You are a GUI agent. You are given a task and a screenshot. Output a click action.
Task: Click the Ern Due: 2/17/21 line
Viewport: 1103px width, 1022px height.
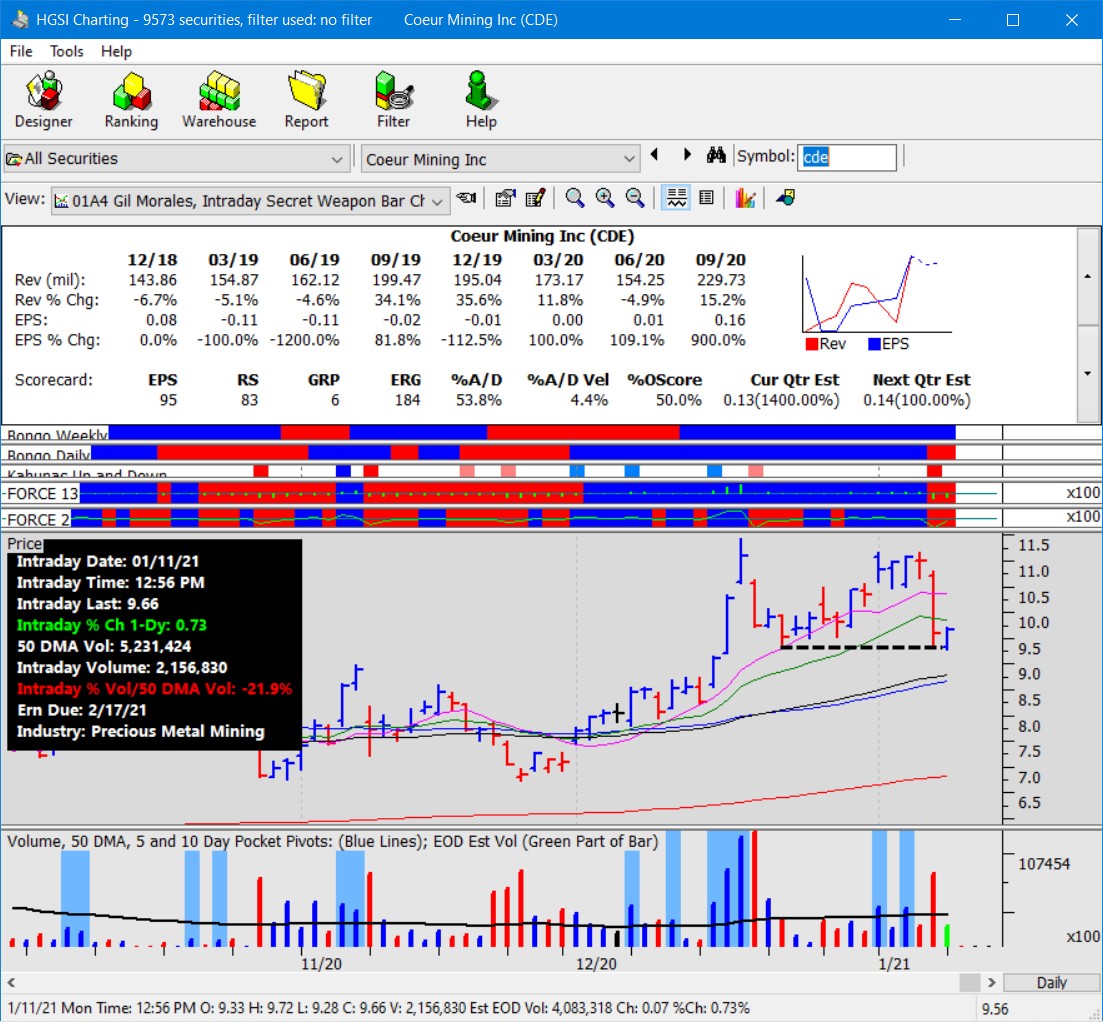[82, 710]
